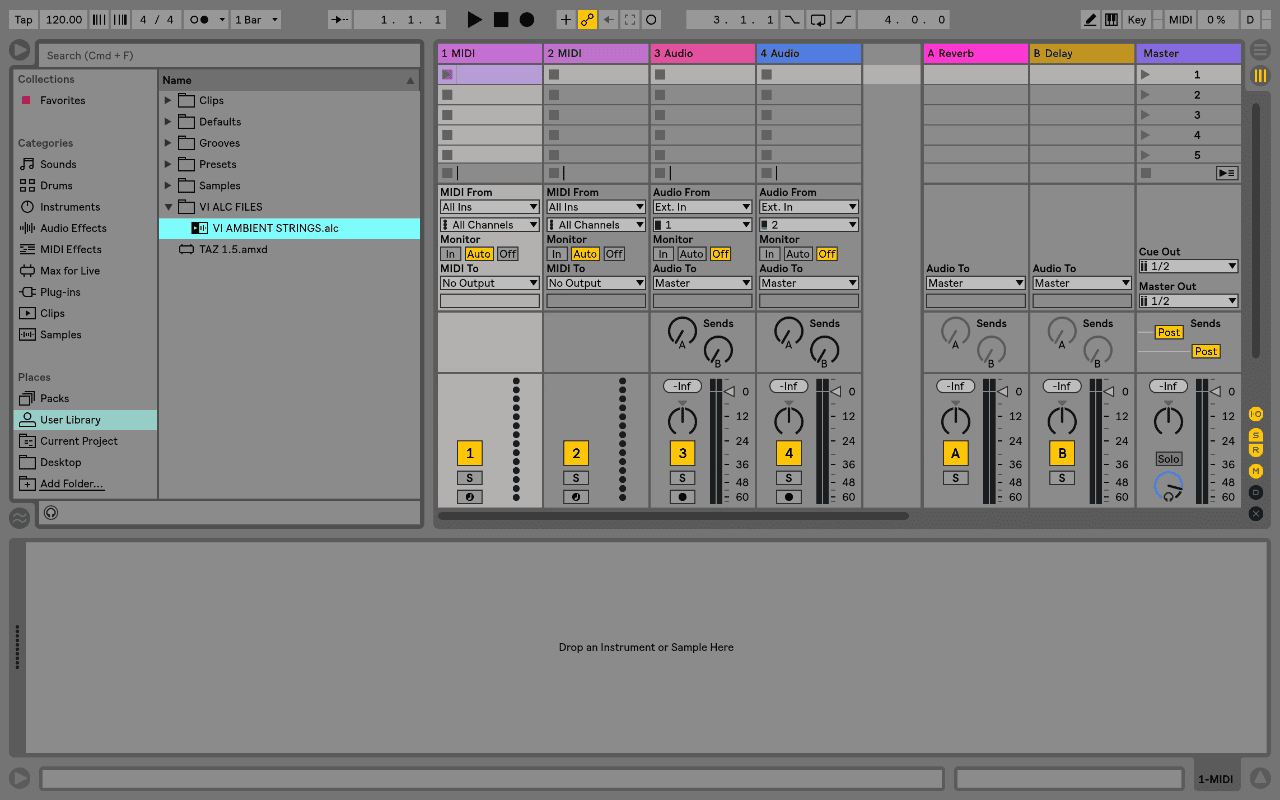Collapse the VI ALC FILES folder
Viewport: 1280px width, 800px height.
pos(168,207)
